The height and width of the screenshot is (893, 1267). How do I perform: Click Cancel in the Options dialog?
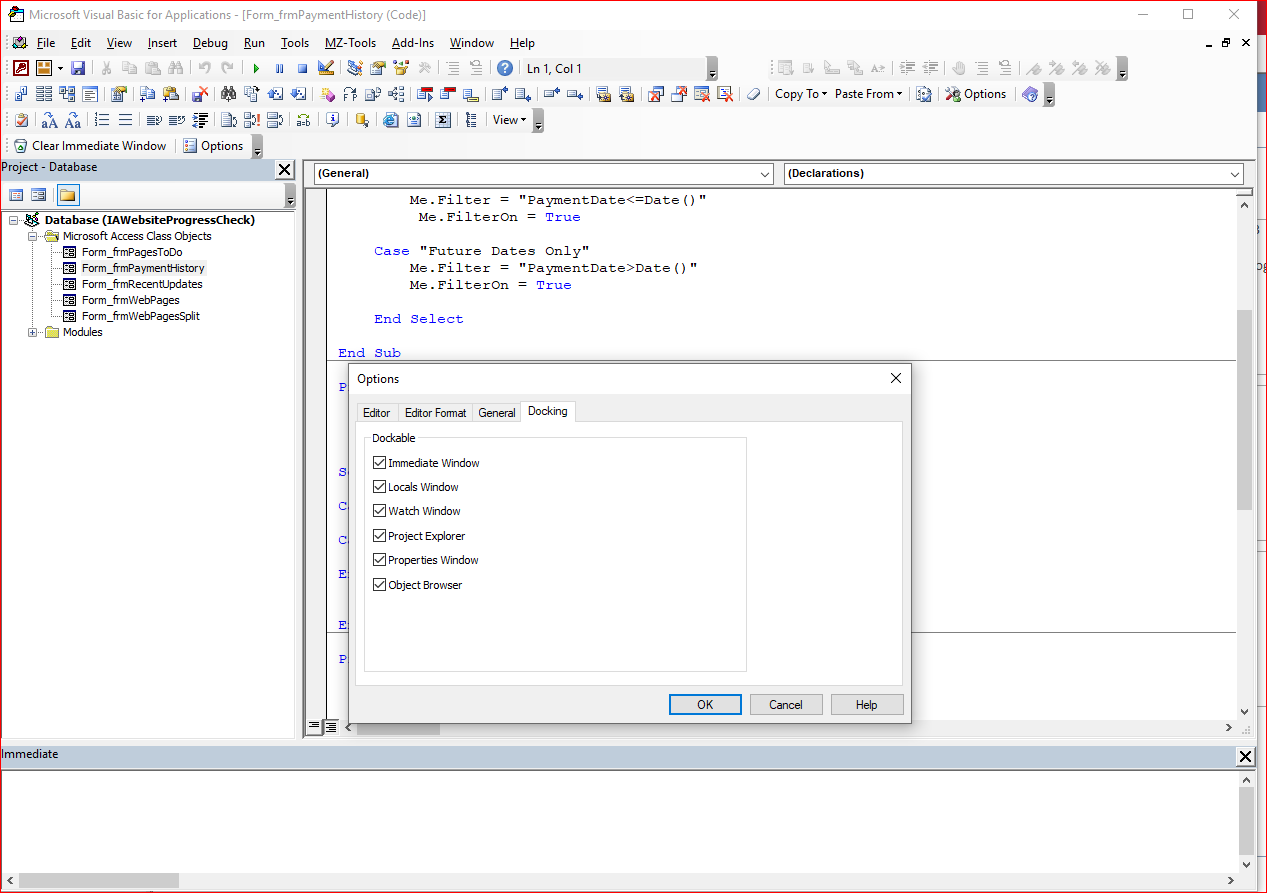point(786,705)
